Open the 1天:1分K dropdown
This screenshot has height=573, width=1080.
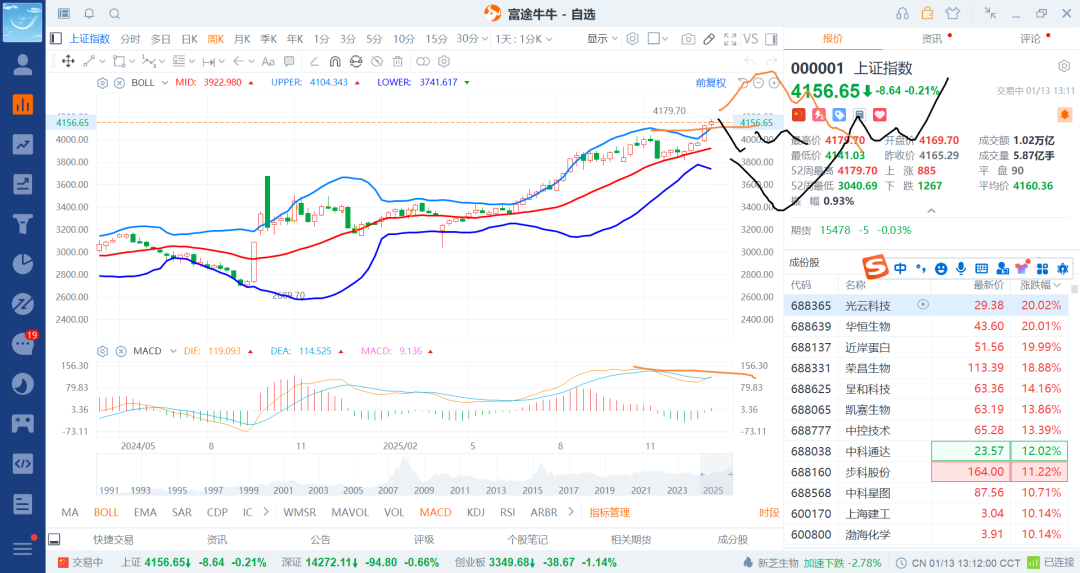point(523,39)
